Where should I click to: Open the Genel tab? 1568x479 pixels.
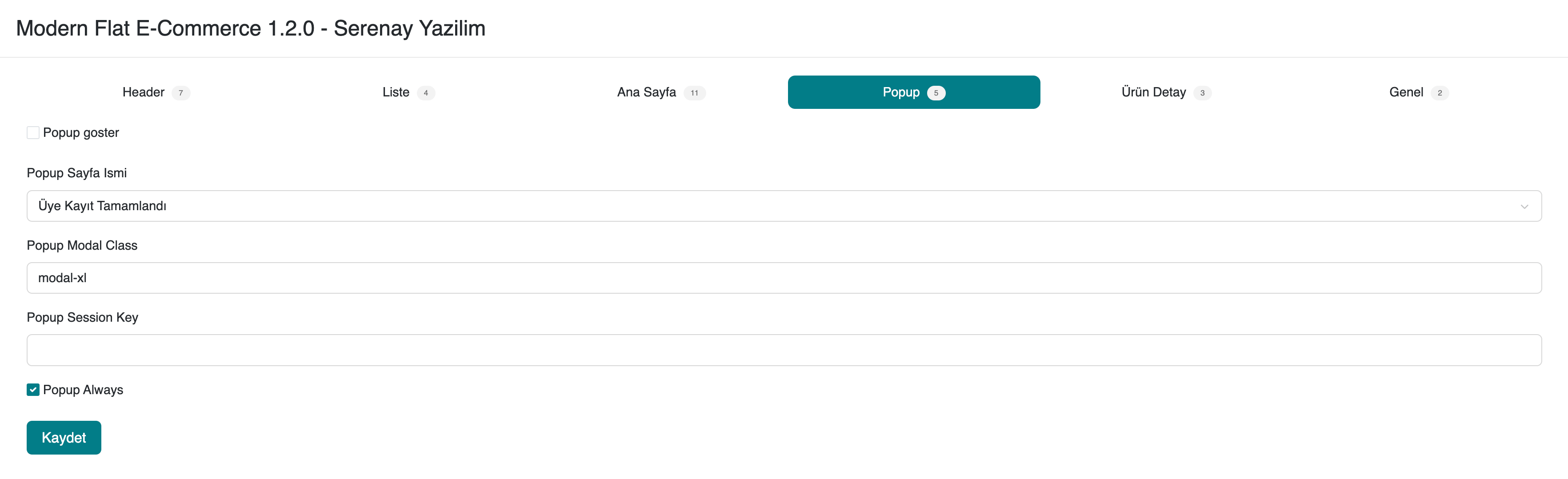coord(1405,92)
